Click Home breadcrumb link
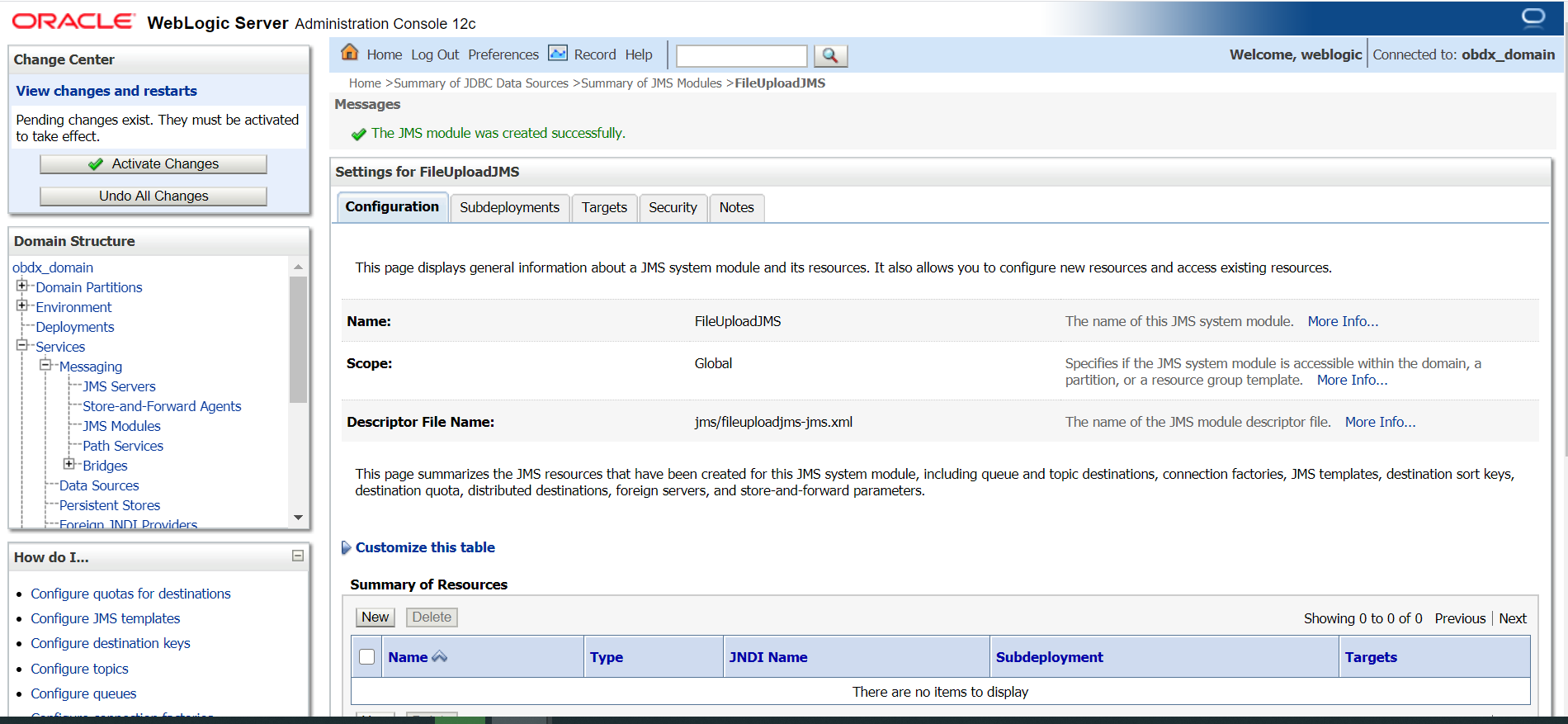The image size is (1568, 724). (x=365, y=83)
